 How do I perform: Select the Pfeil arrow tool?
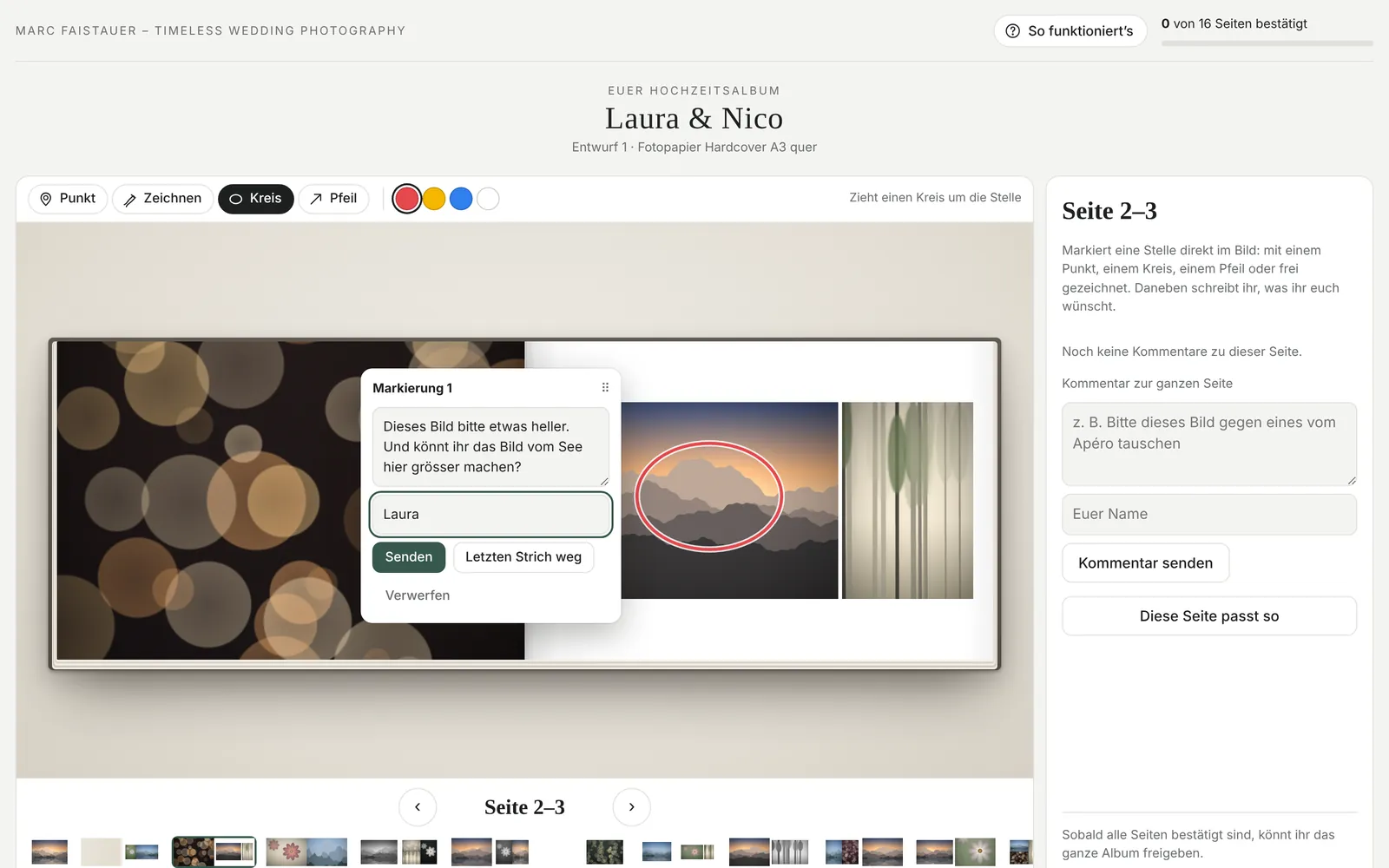(x=333, y=199)
